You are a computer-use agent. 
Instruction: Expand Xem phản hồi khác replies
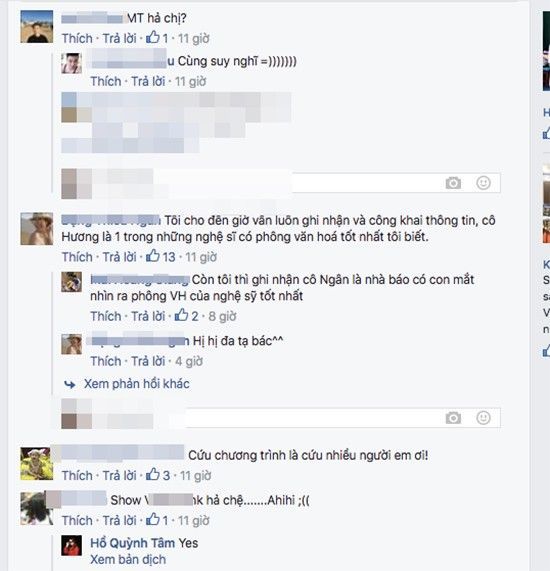(137, 383)
